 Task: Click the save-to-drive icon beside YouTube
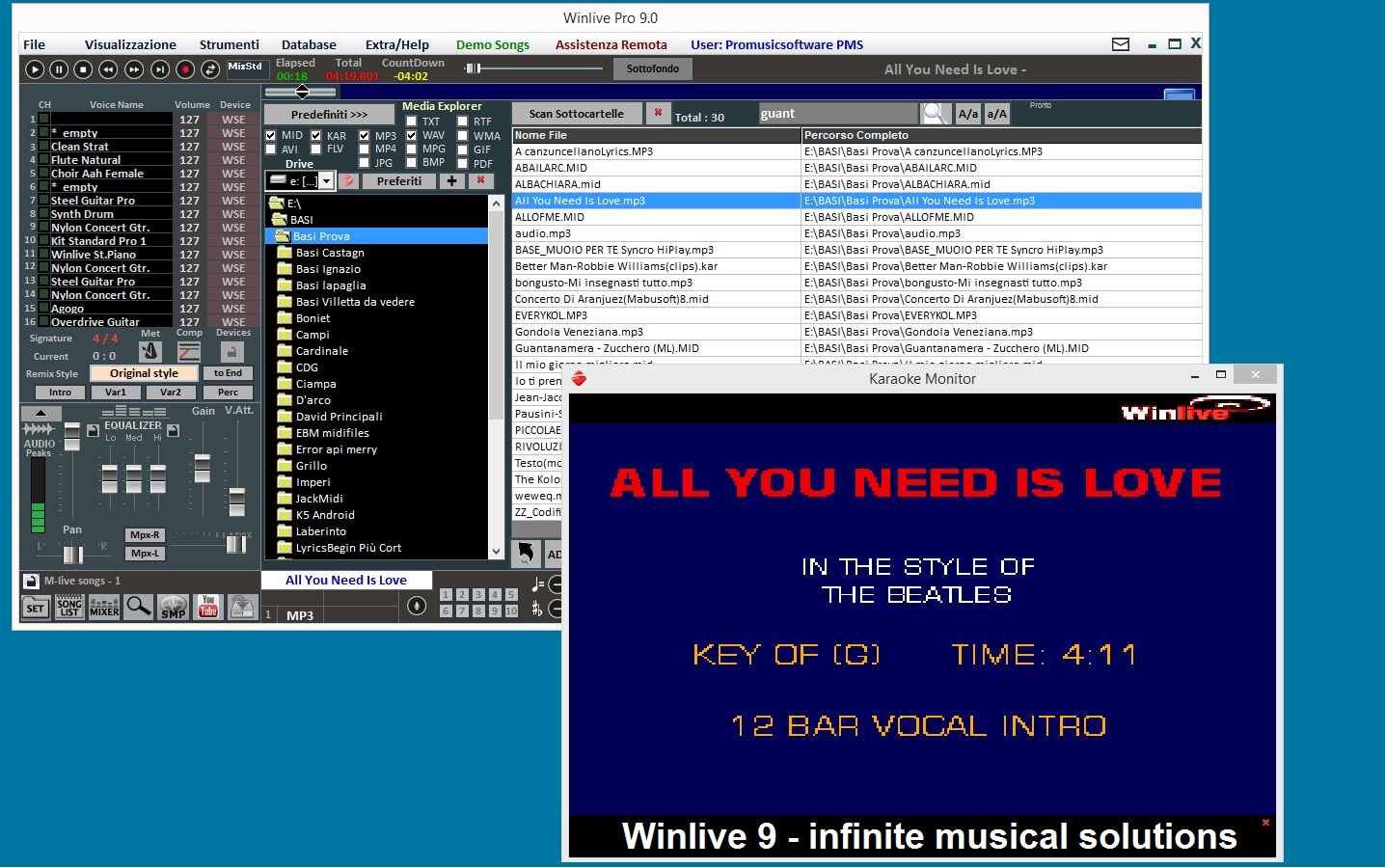[x=242, y=607]
